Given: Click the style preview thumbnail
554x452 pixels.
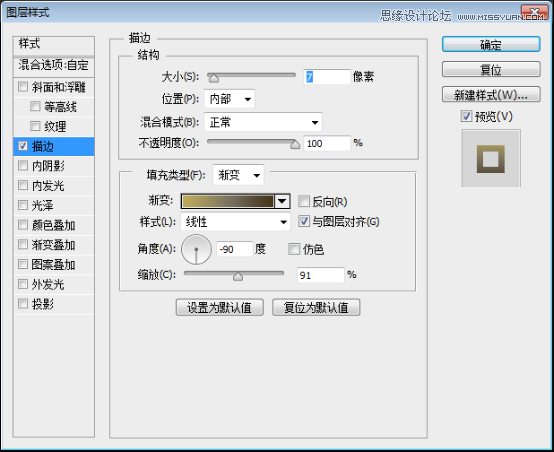Looking at the screenshot, I should 491,159.
